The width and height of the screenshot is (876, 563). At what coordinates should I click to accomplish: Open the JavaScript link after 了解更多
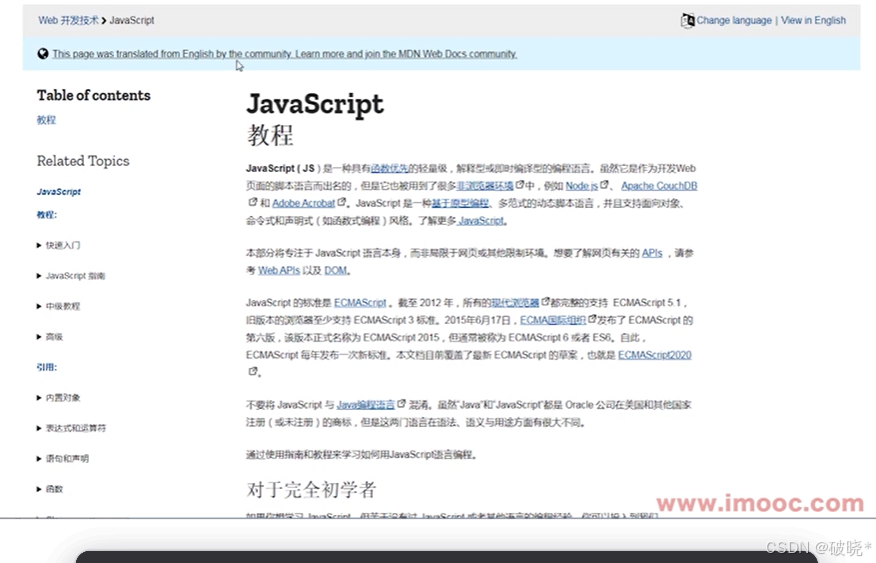481,221
